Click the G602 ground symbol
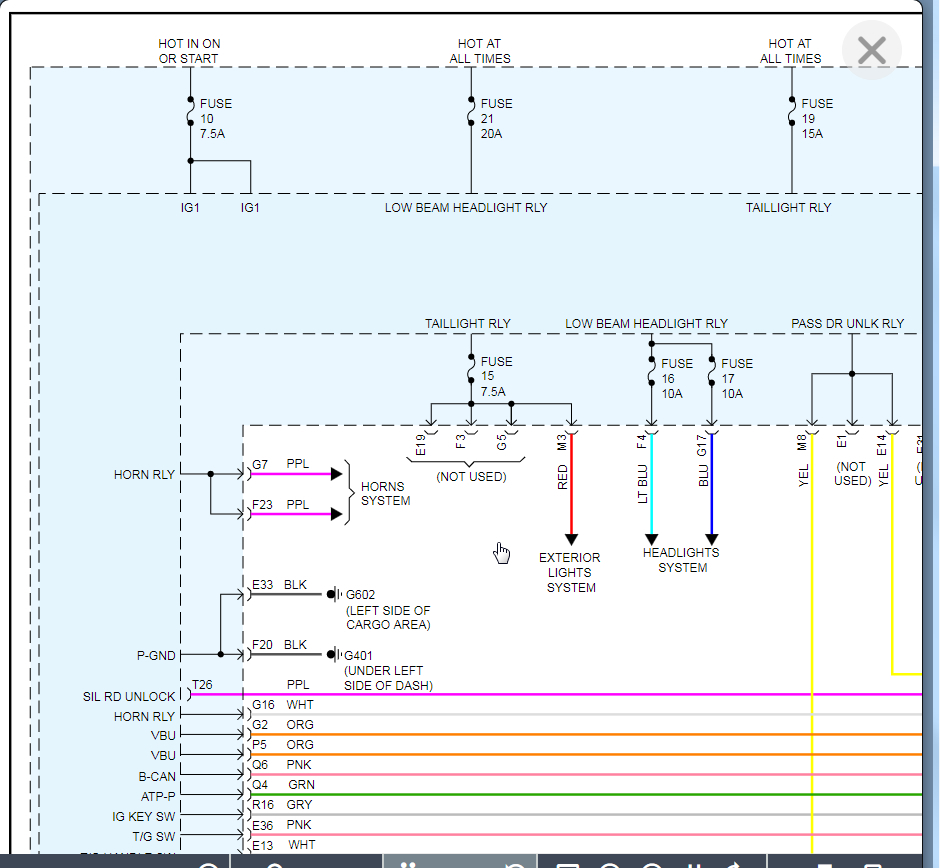Screen dimensions: 940x868 point(333,594)
